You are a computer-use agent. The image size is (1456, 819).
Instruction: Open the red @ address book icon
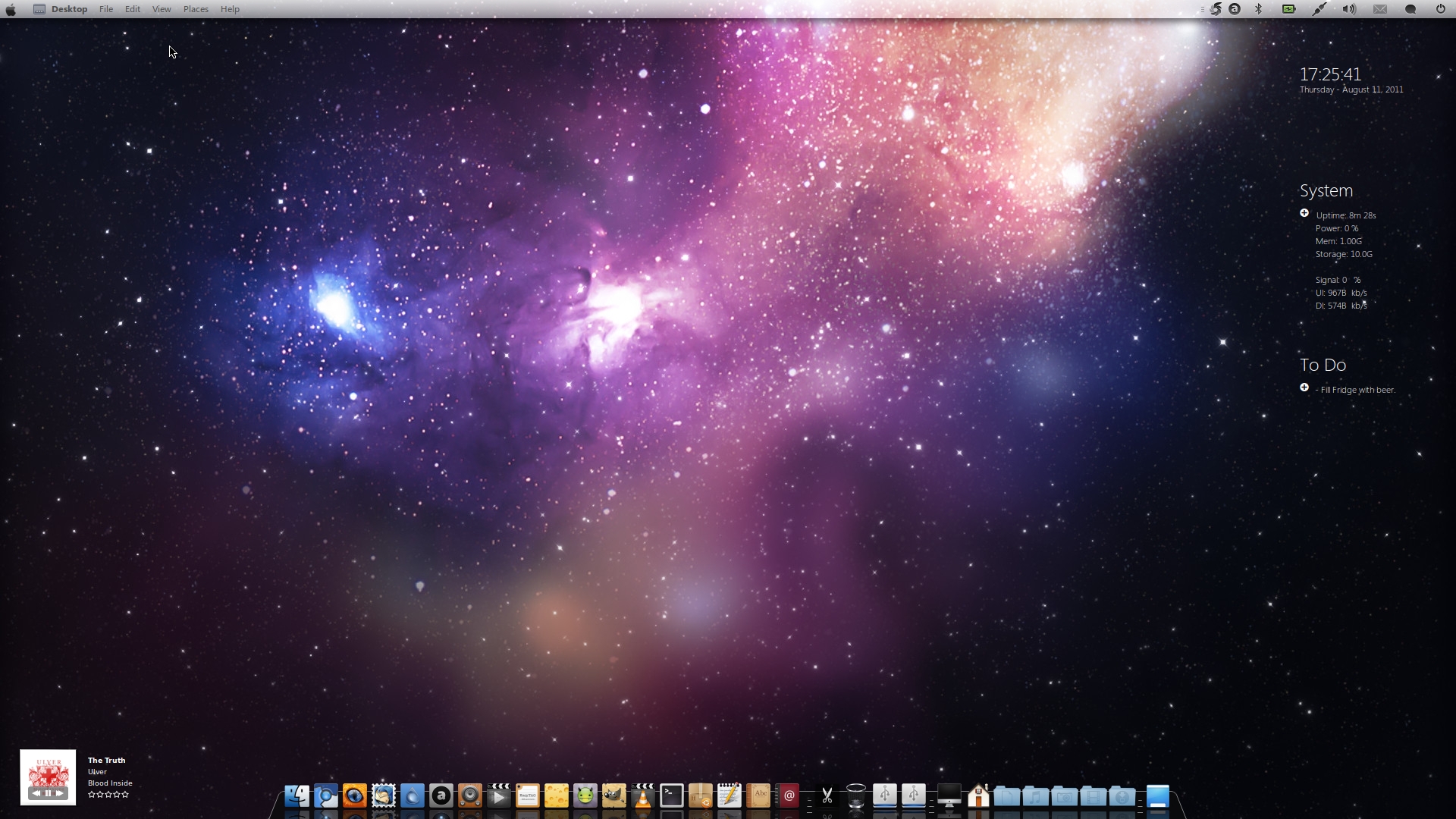(x=788, y=795)
